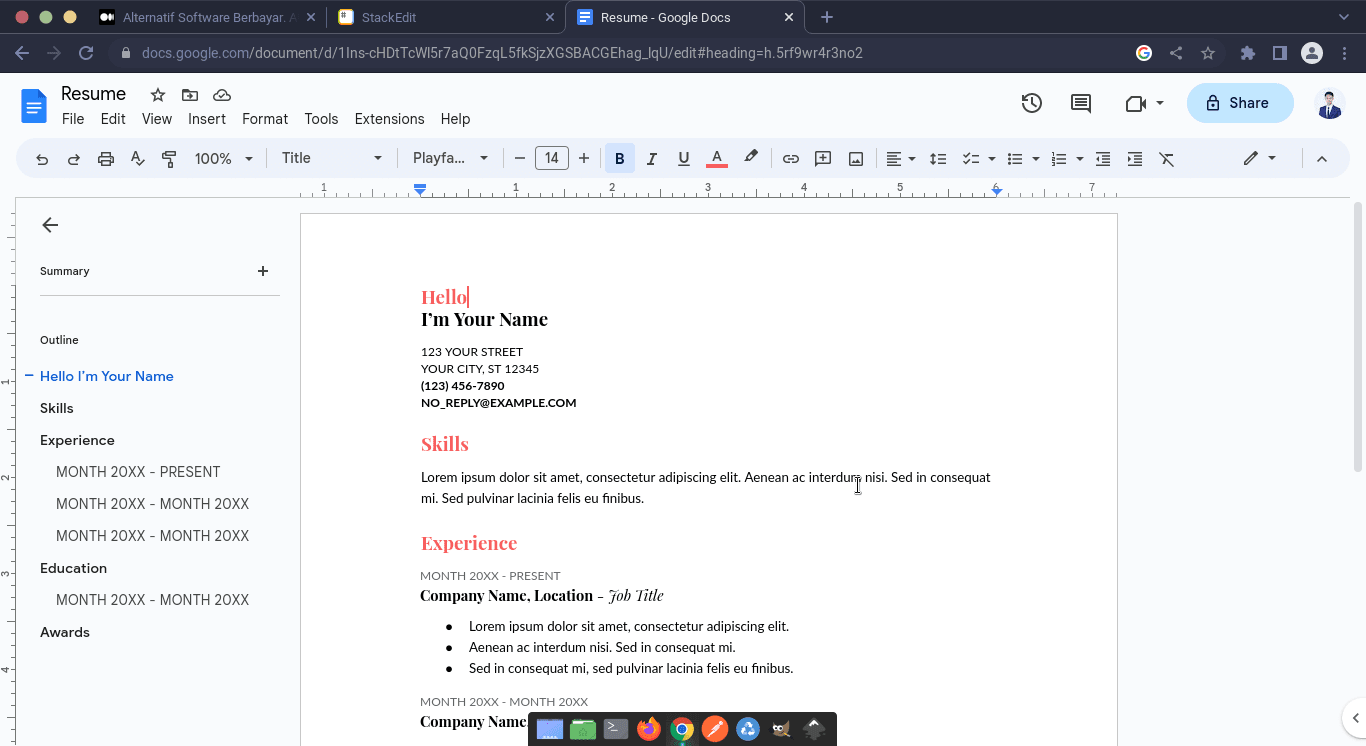Toggle Underline formatting

coord(684,159)
